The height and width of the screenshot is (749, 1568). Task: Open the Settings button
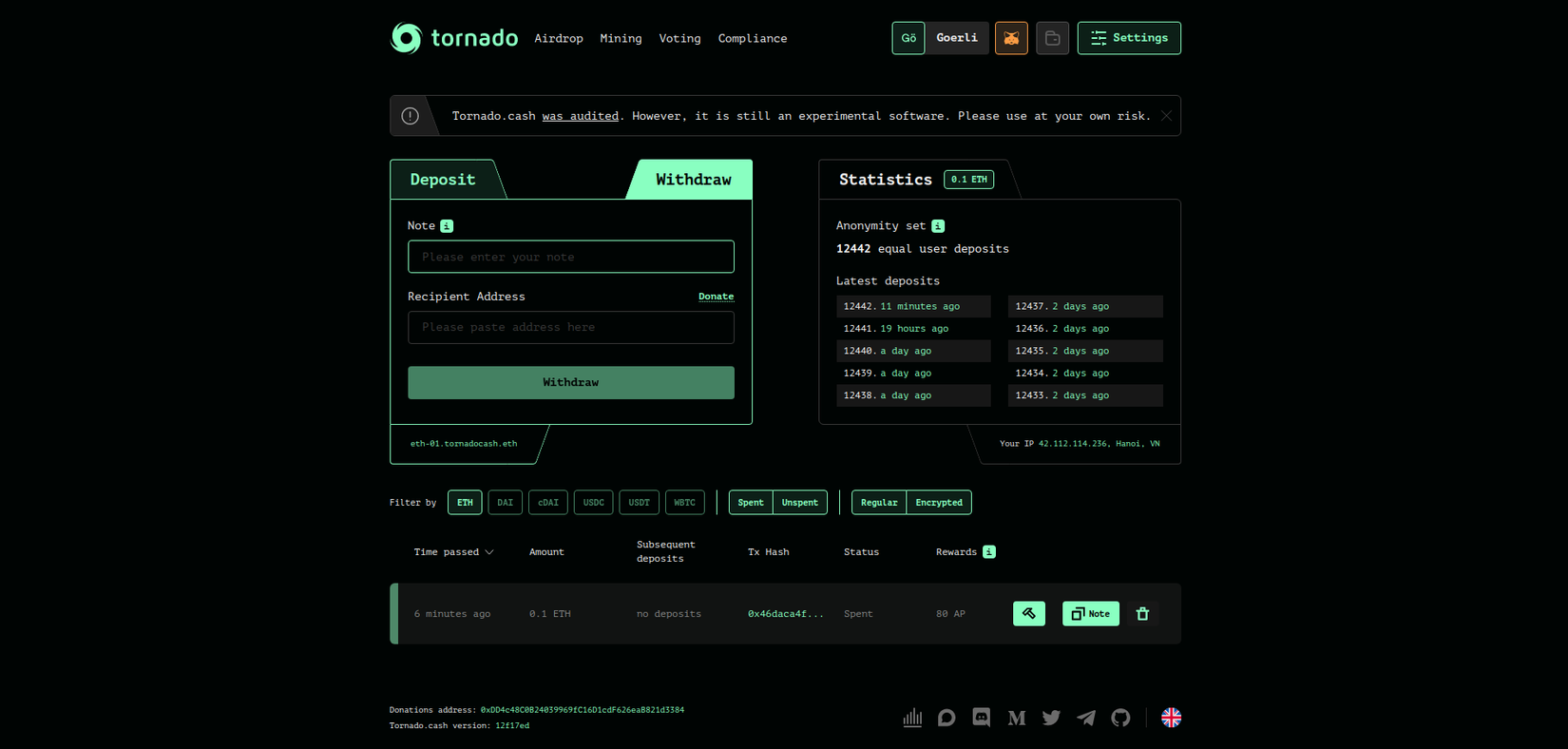[1129, 38]
